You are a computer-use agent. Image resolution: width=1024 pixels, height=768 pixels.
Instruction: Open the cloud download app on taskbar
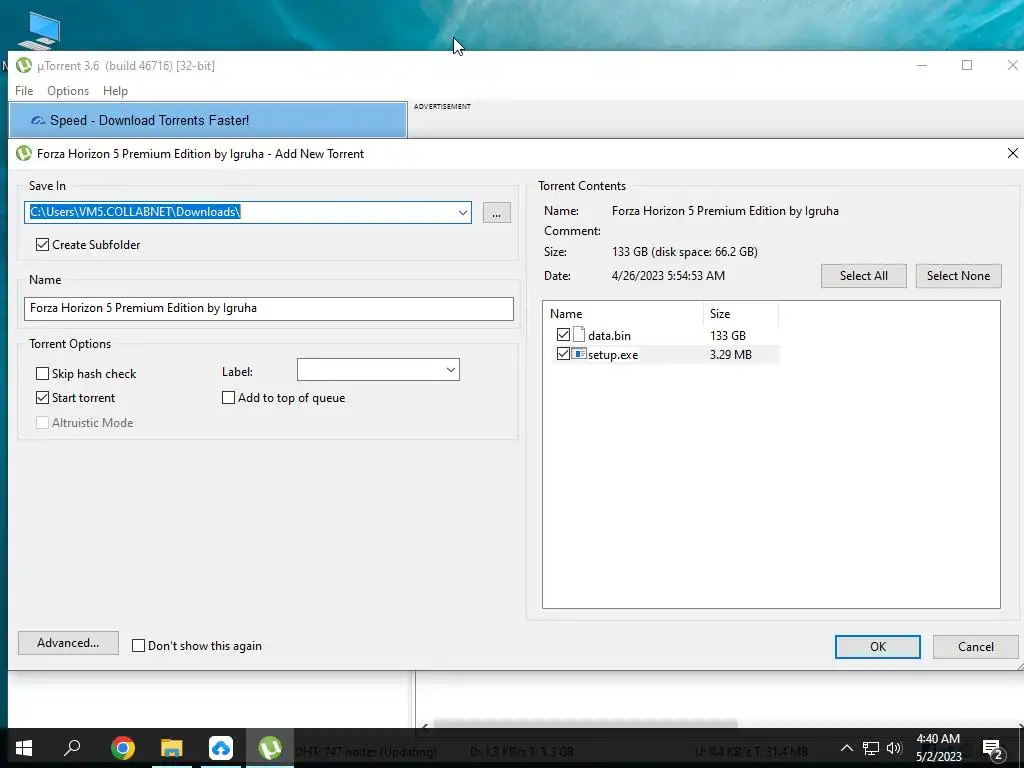[221, 748]
